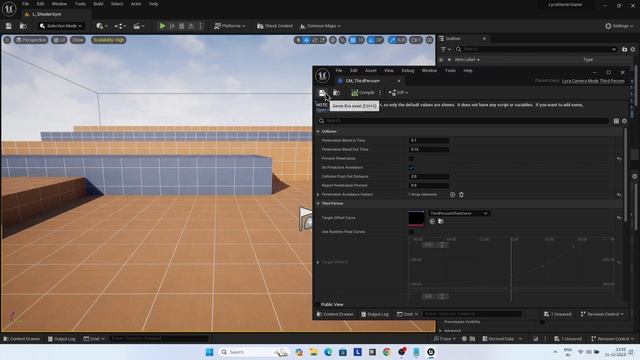Open the Blueprints dropdown icon in toolbar
This screenshot has width=640, height=360.
pyautogui.click(x=120, y=26)
